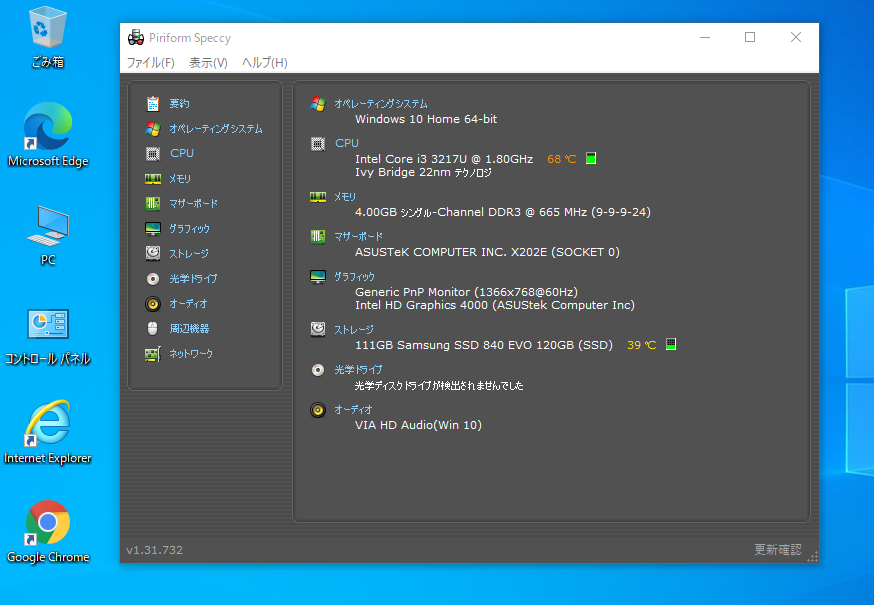Select ごみ箱 recycle bin desktop icon
Viewport: 874px width, 605px height.
[x=48, y=37]
